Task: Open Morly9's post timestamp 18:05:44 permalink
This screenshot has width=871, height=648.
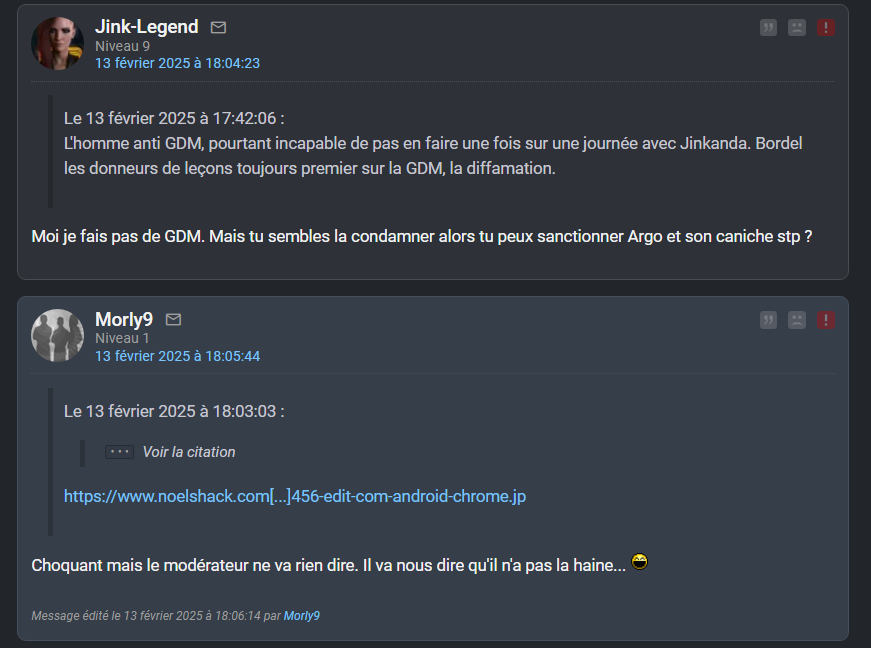Action: click(x=177, y=356)
